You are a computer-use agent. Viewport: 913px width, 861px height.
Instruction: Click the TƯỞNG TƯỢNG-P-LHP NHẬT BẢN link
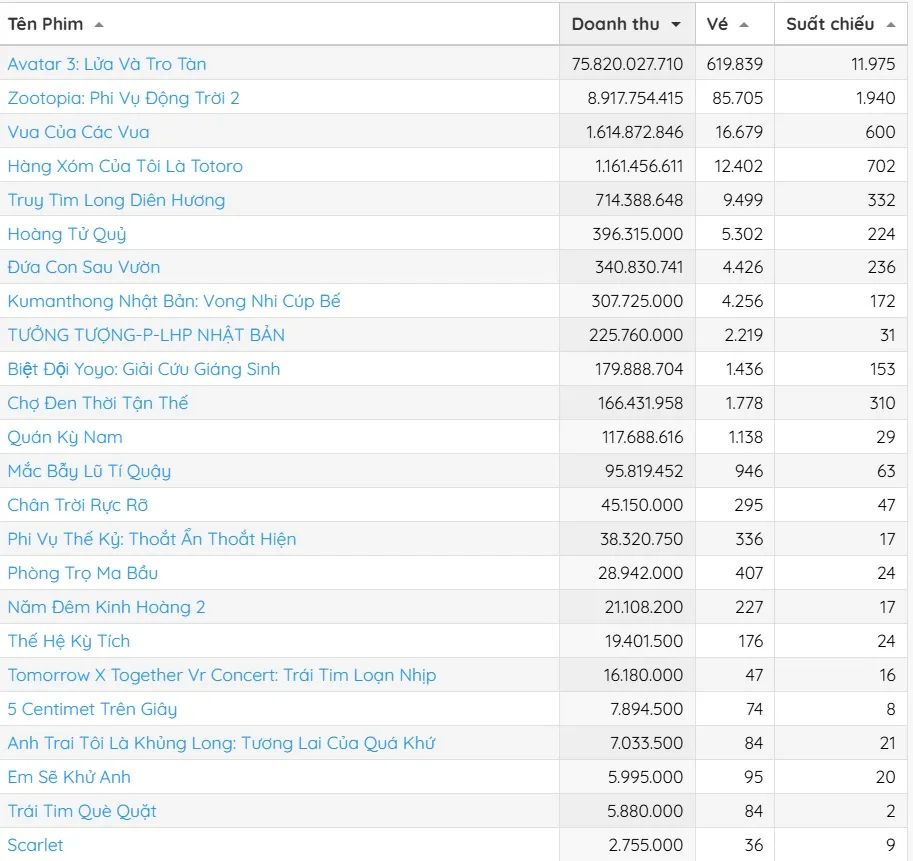pyautogui.click(x=146, y=335)
